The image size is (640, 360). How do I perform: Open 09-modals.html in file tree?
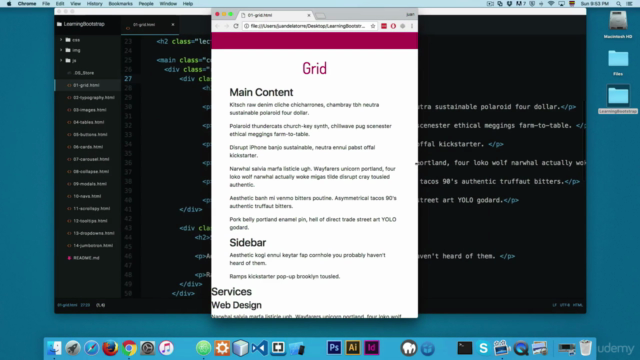pyautogui.click(x=90, y=184)
